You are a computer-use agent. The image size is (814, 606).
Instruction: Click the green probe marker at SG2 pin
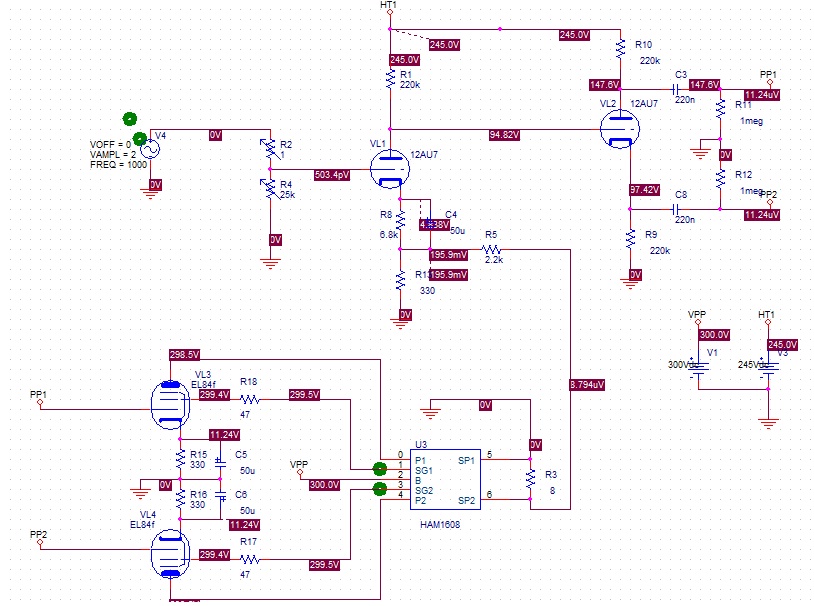[x=379, y=488]
